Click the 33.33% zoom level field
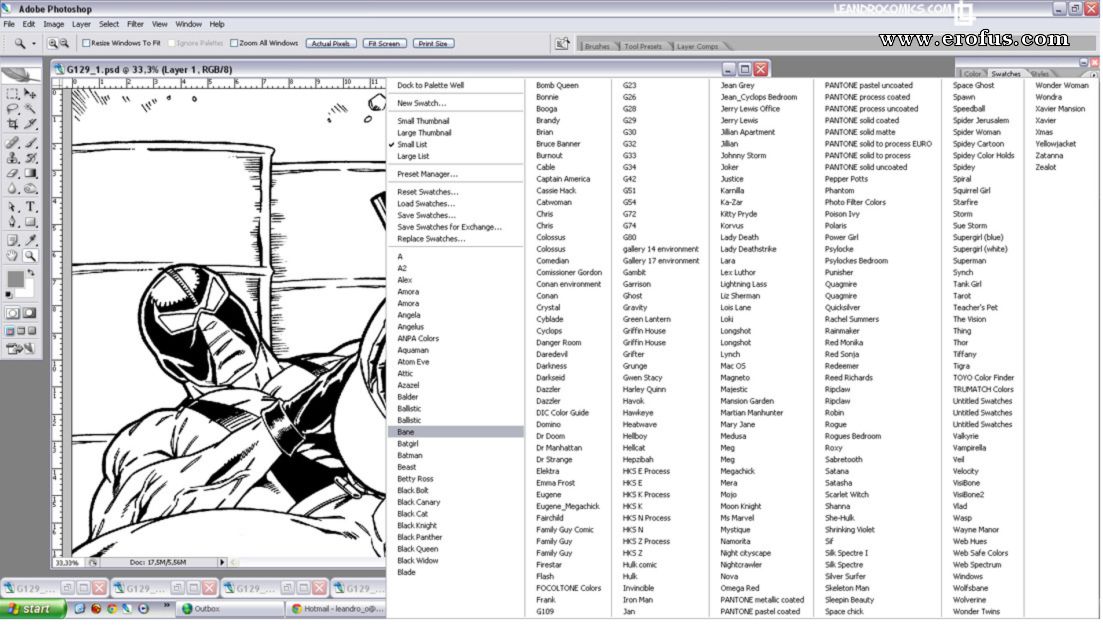This screenshot has height=626, width=1103. (67, 563)
